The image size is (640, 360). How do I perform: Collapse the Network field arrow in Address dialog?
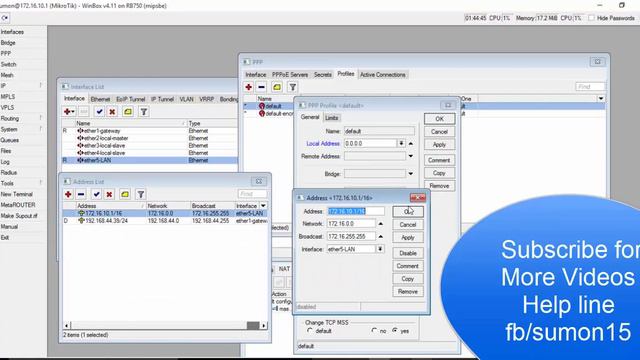[380, 224]
